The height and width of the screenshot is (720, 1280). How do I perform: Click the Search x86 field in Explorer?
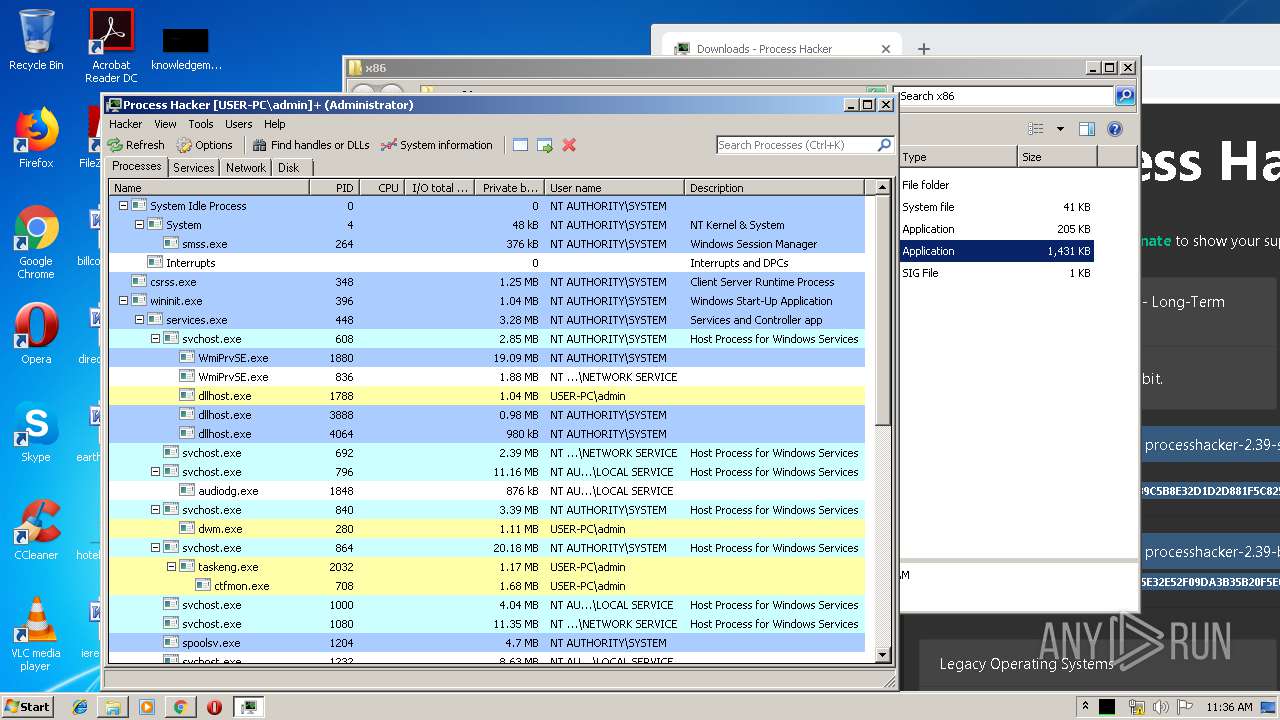point(1004,96)
